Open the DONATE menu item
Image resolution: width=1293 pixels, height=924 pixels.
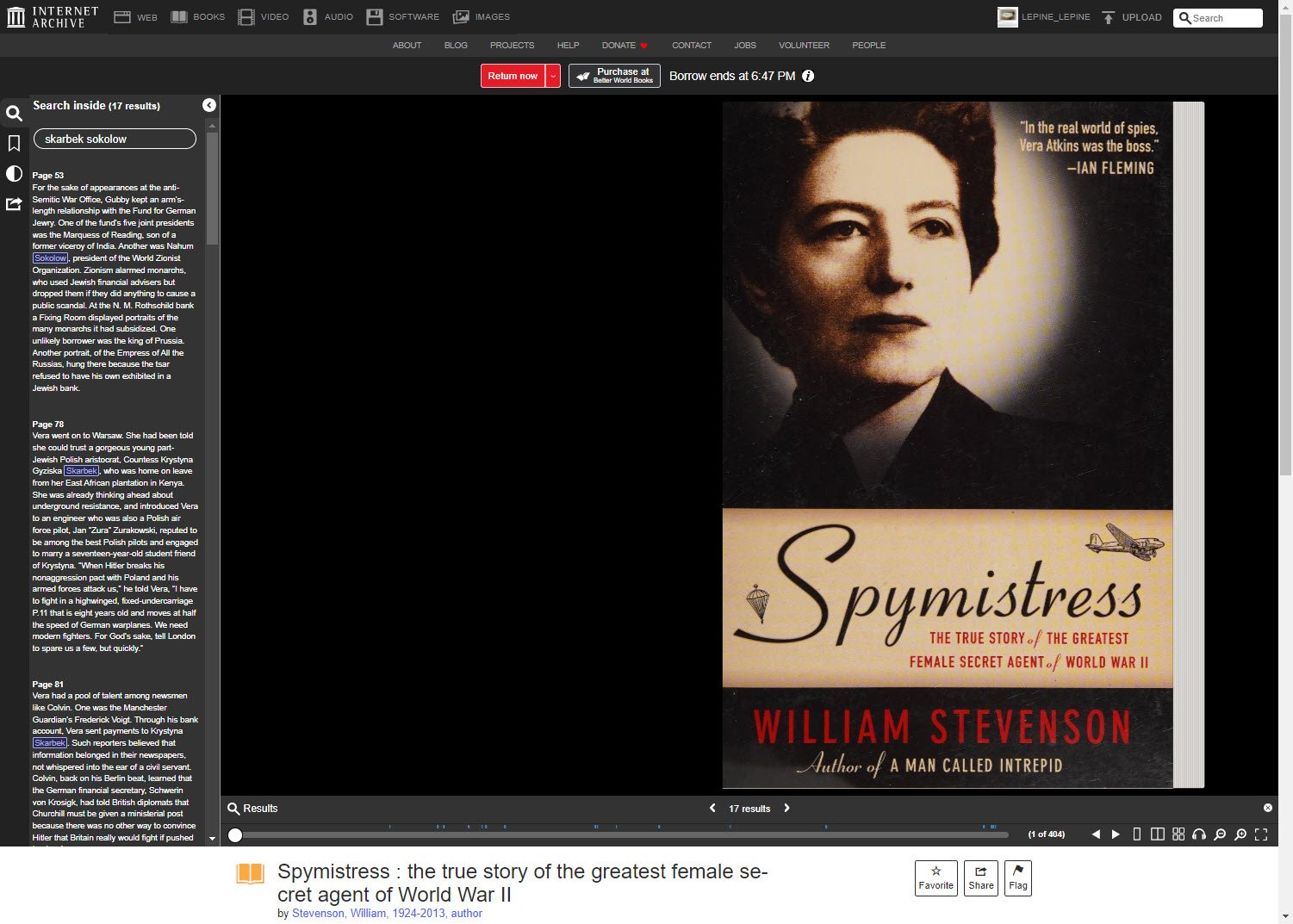click(625, 45)
